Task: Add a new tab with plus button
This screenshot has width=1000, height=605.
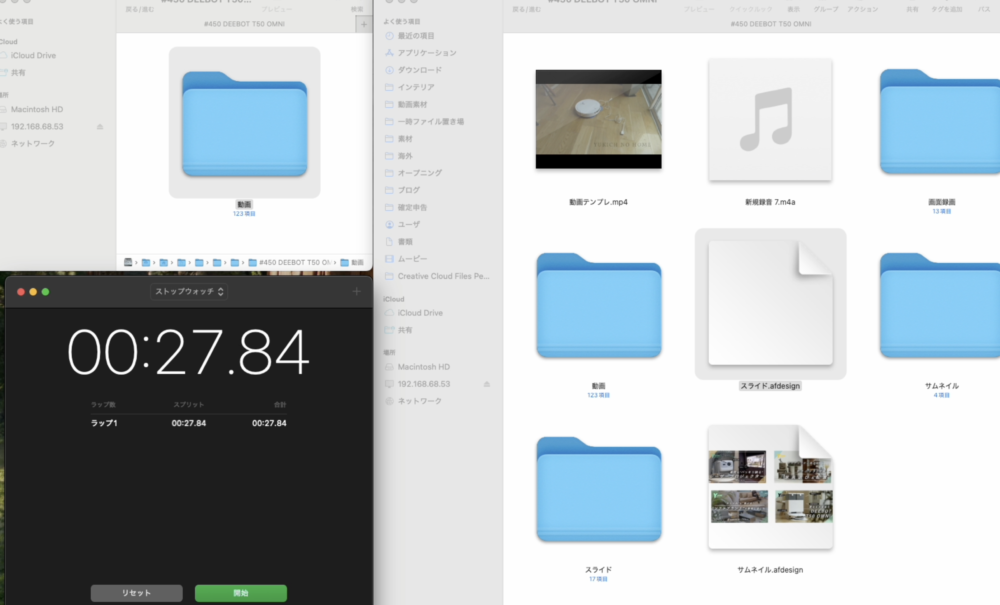Action: coord(363,24)
